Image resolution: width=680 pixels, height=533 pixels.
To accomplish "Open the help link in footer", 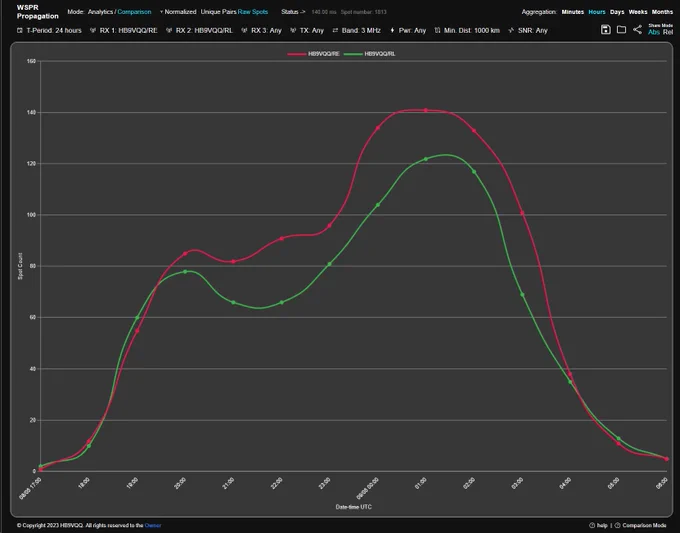I will click(x=602, y=525).
